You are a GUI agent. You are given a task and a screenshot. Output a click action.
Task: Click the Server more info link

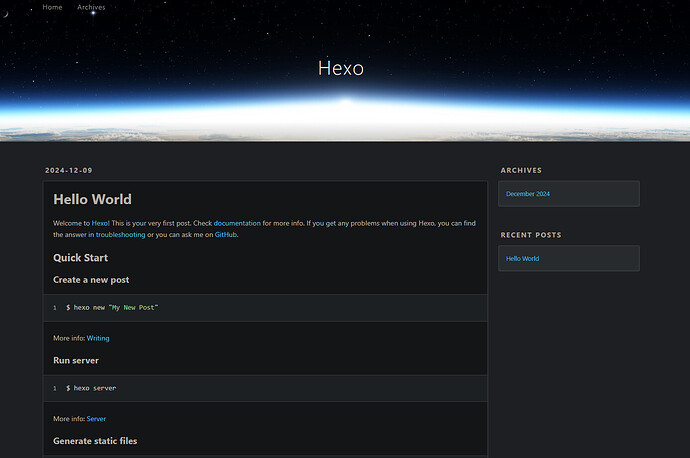tap(96, 418)
